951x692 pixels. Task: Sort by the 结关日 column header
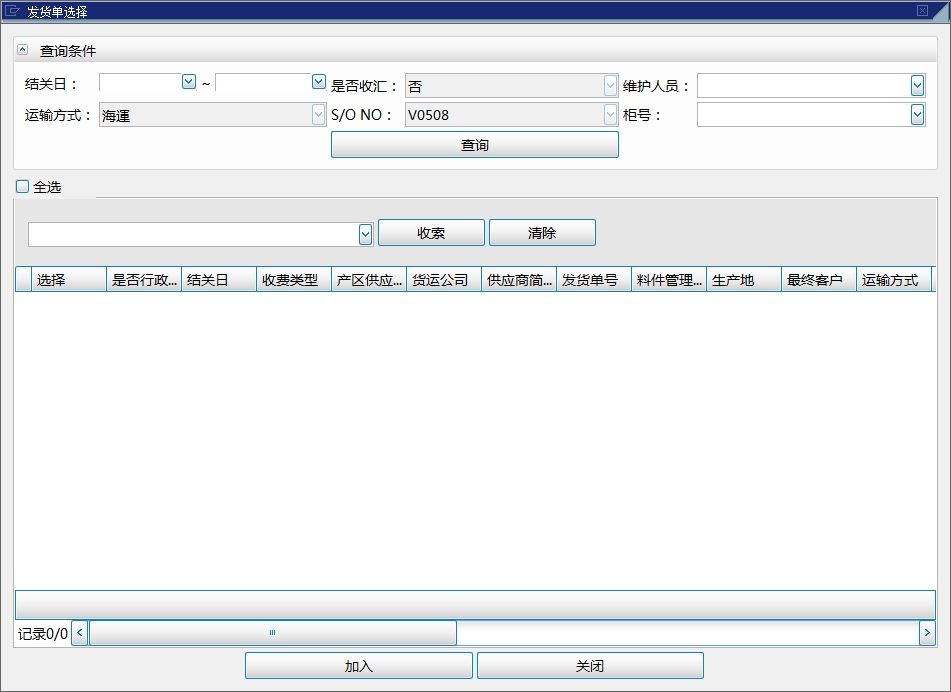pos(218,280)
